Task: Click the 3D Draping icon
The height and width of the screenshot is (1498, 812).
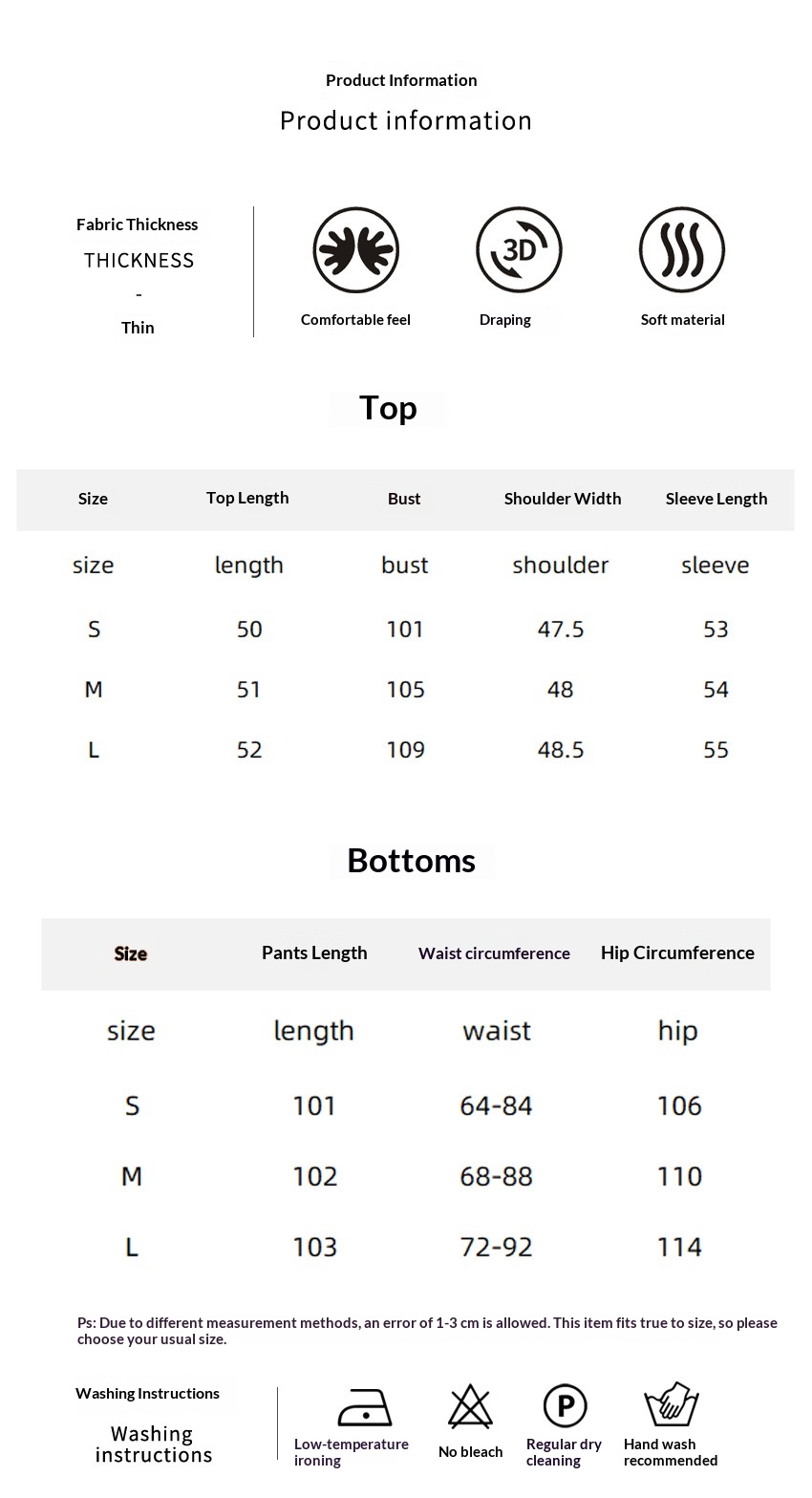Action: tap(519, 250)
